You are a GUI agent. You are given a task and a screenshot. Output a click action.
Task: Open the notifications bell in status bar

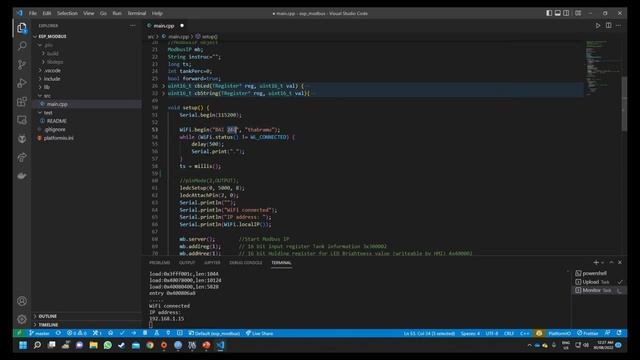619,333
